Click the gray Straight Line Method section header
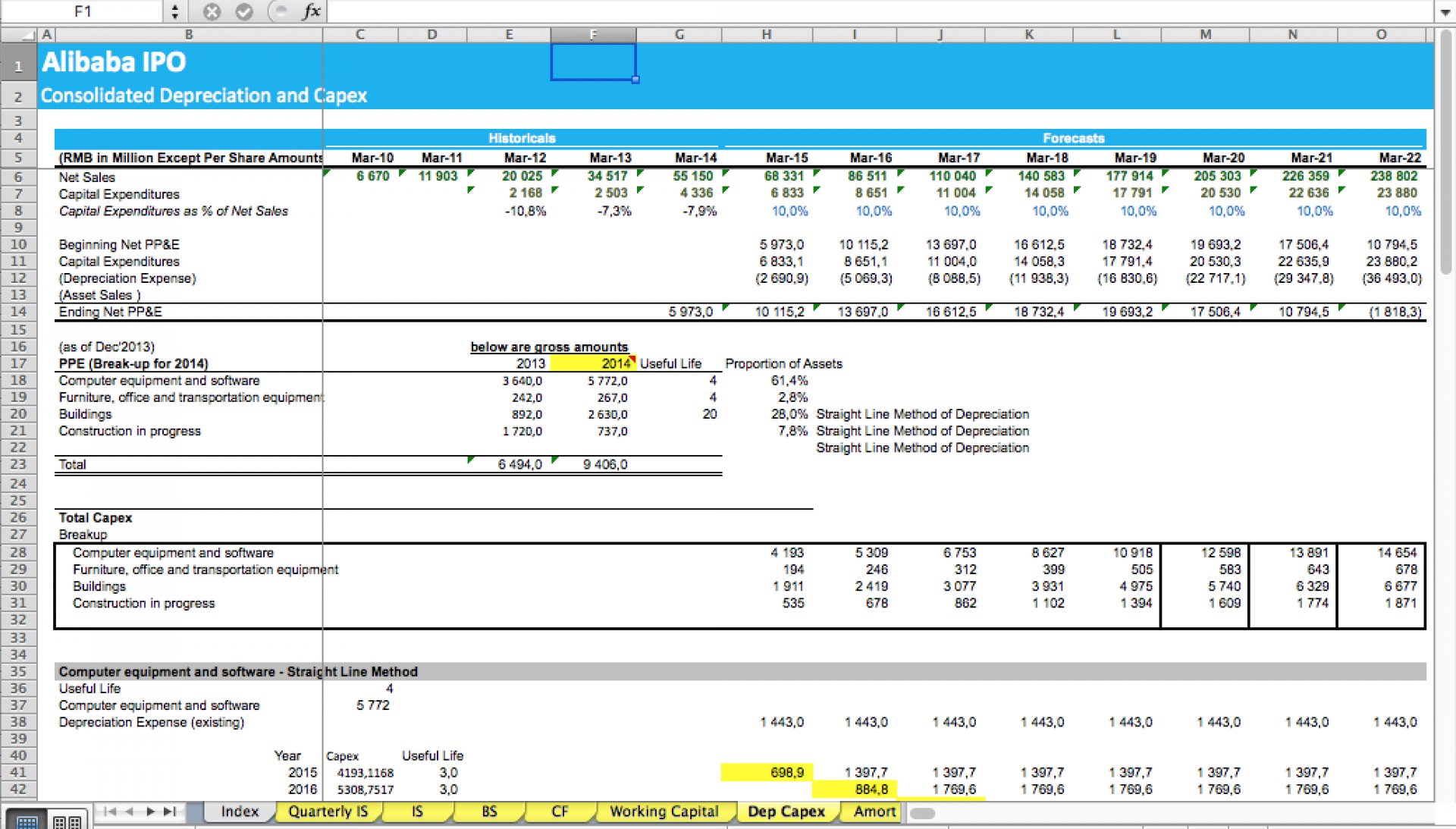Viewport: 1456px width, 829px height. click(740, 671)
